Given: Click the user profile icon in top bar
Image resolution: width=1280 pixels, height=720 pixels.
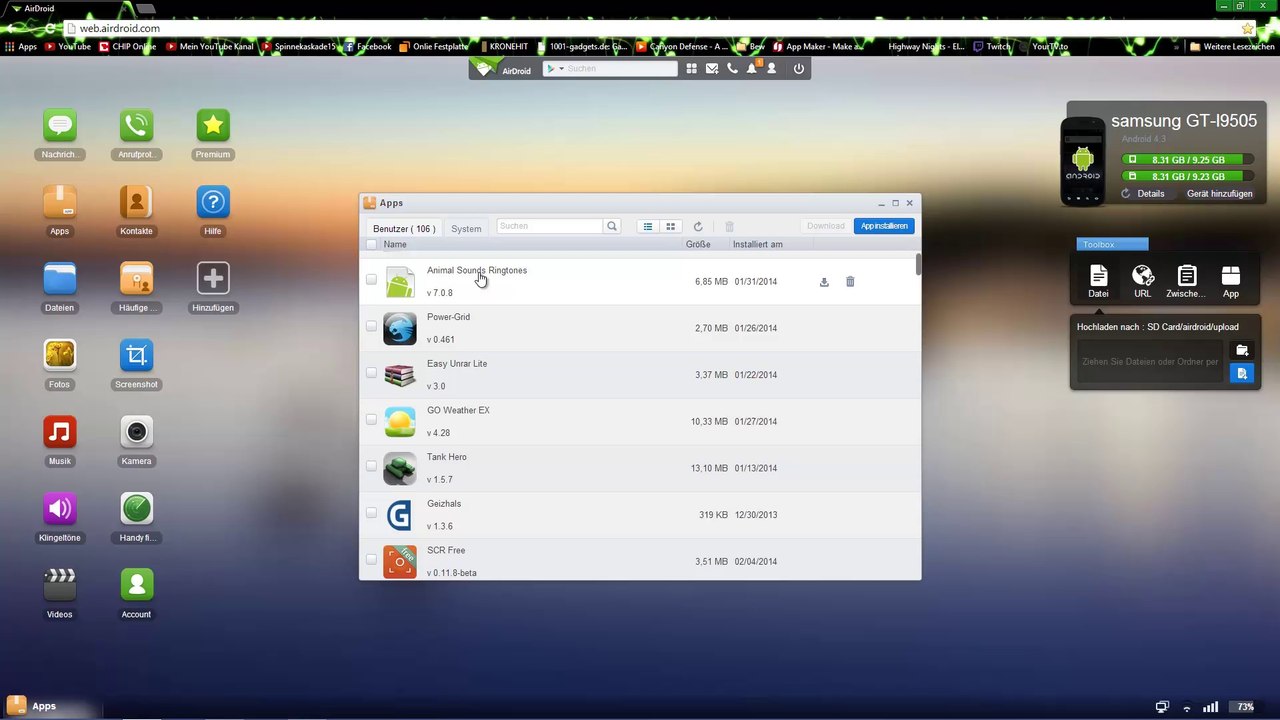Looking at the screenshot, I should pos(771,69).
